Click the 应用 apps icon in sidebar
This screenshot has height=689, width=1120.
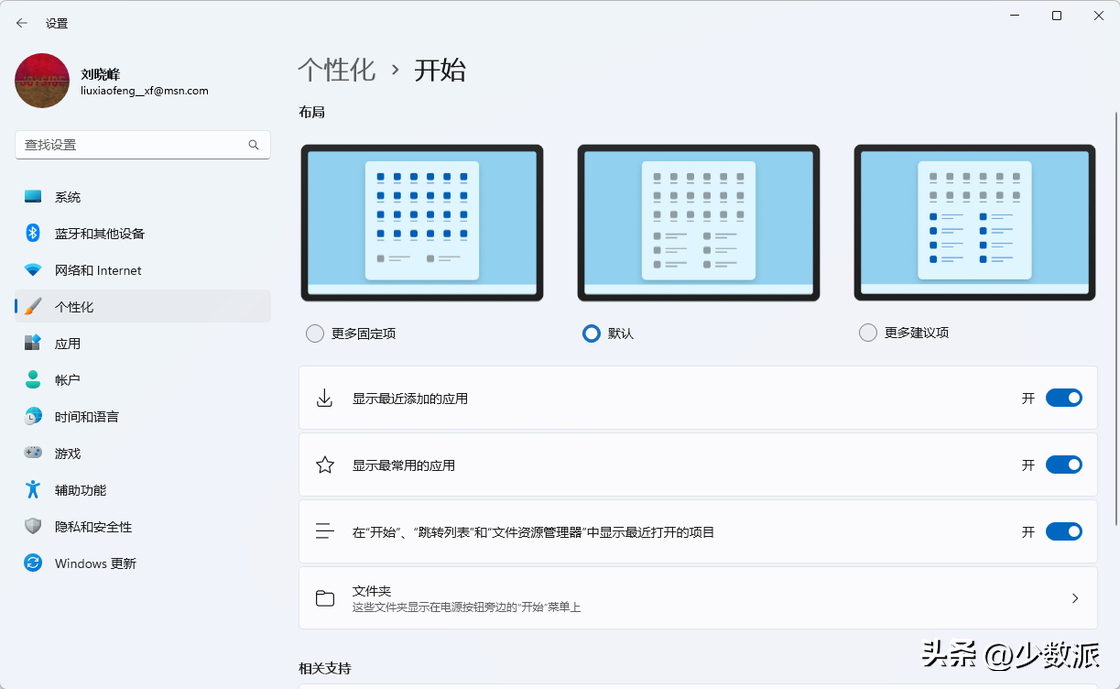[33, 343]
